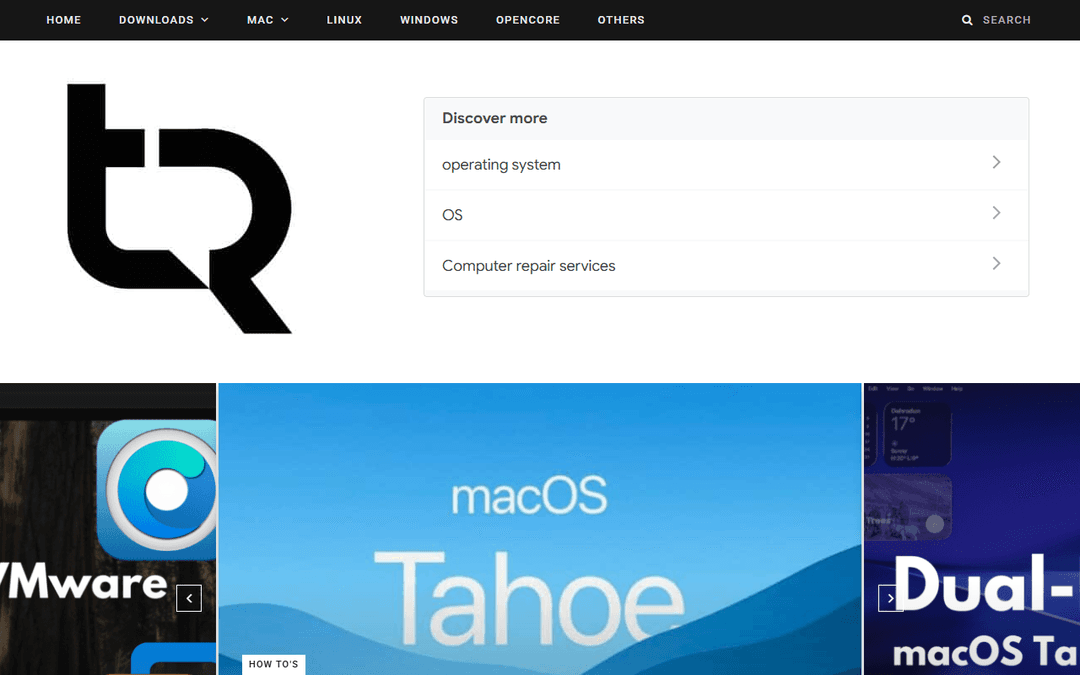Select the operating system suggestion
The width and height of the screenshot is (1080, 675).
click(x=726, y=165)
